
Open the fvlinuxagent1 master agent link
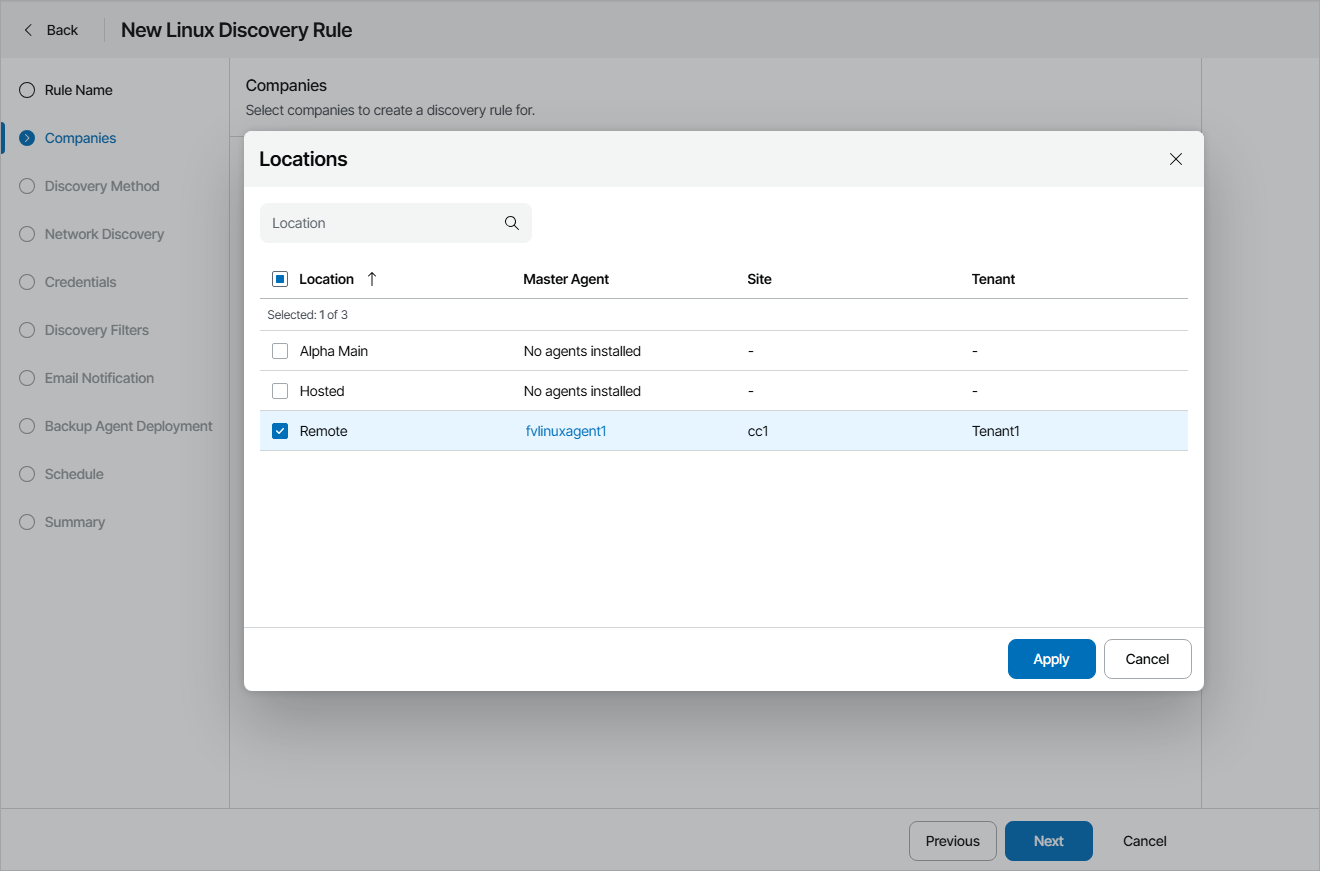(566, 431)
